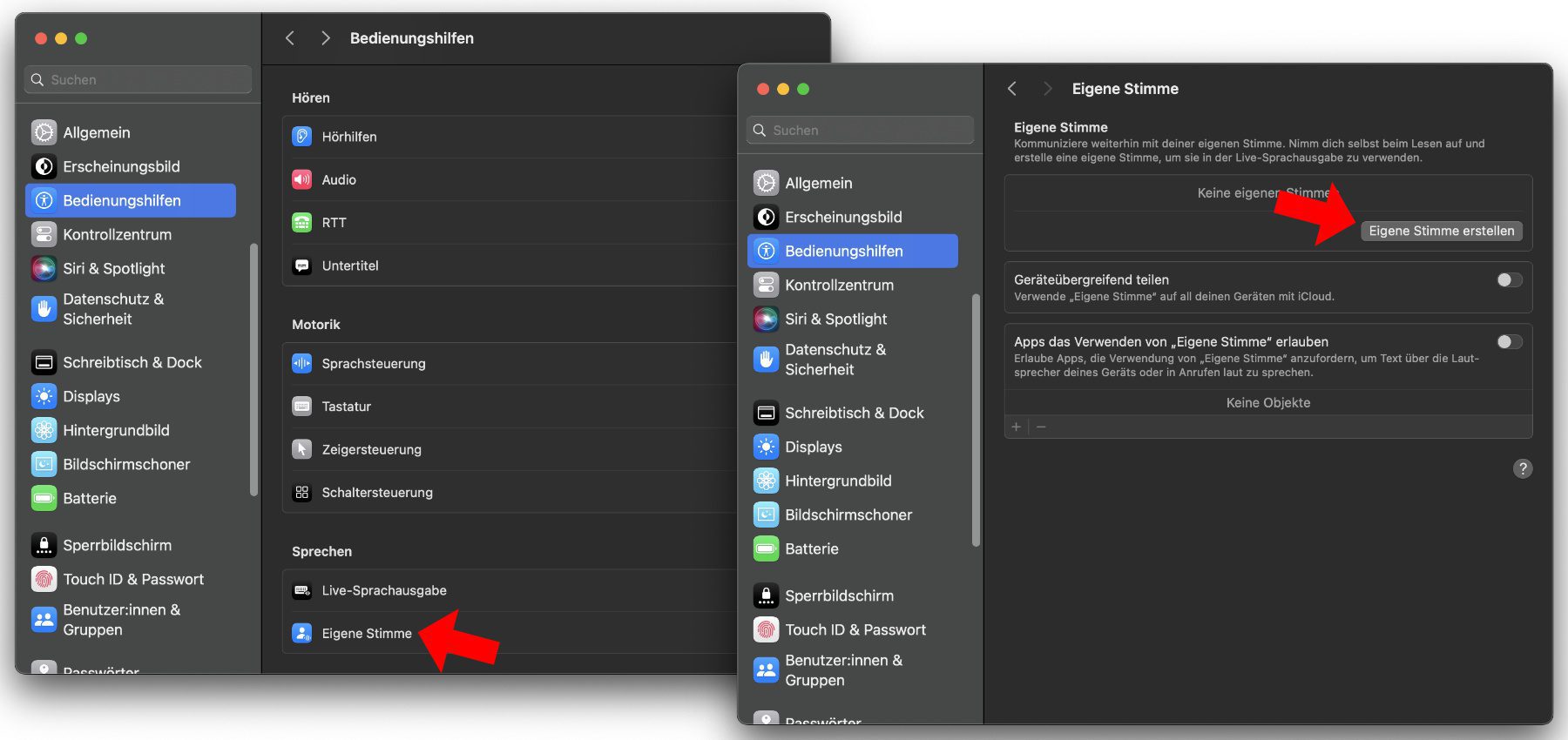Select Erscheinungsbild in the back window sidebar
Viewport: 1568px width, 740px height.
click(x=121, y=166)
